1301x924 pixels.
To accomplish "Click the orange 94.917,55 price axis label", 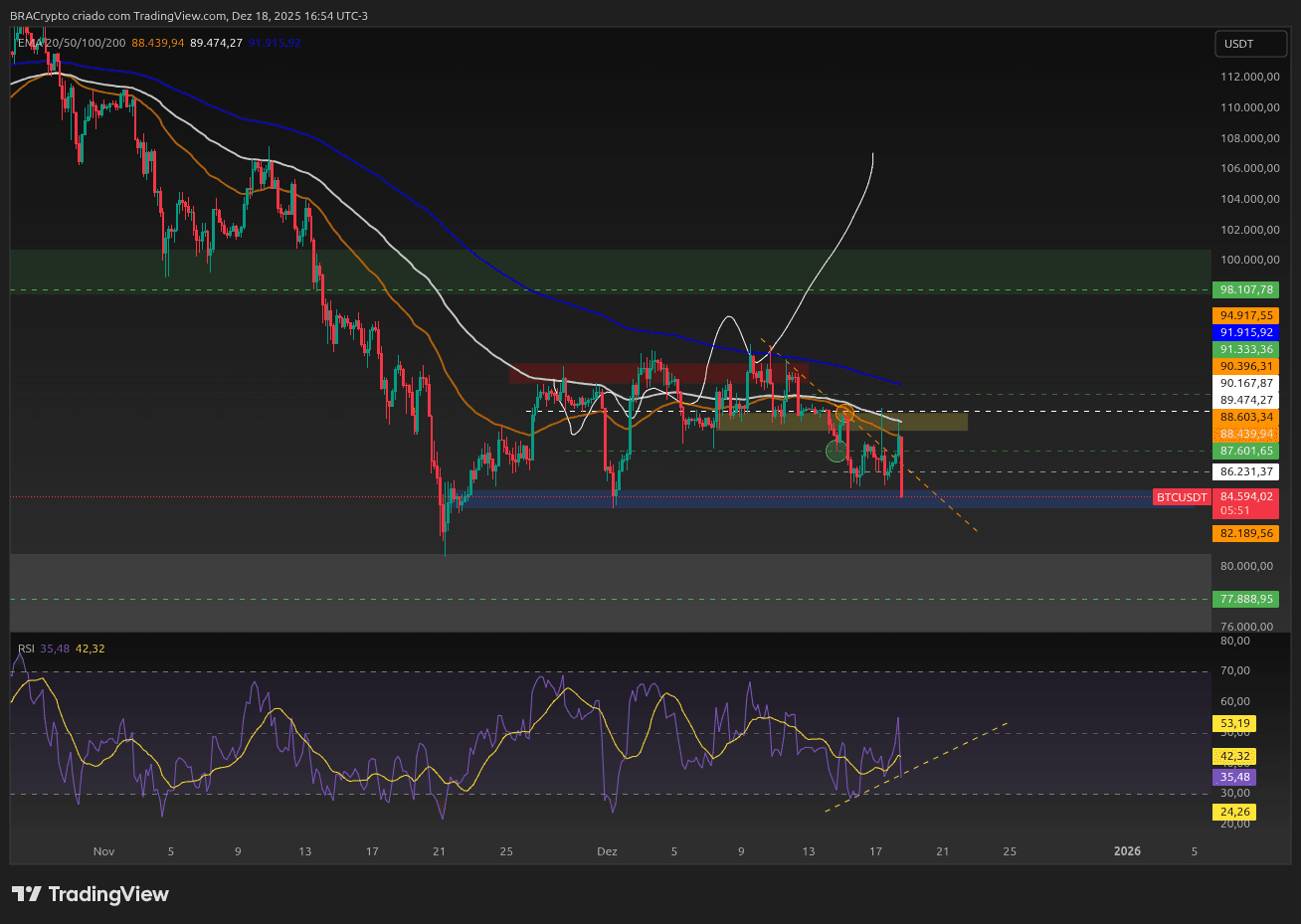I will pyautogui.click(x=1246, y=315).
